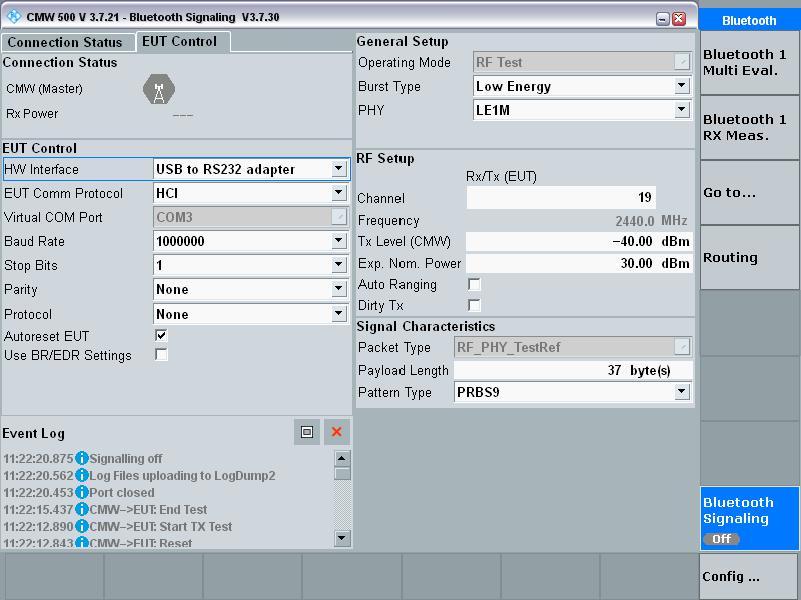Click the disabled Operating Mode dropdown
The height and width of the screenshot is (600, 801).
tap(582, 62)
